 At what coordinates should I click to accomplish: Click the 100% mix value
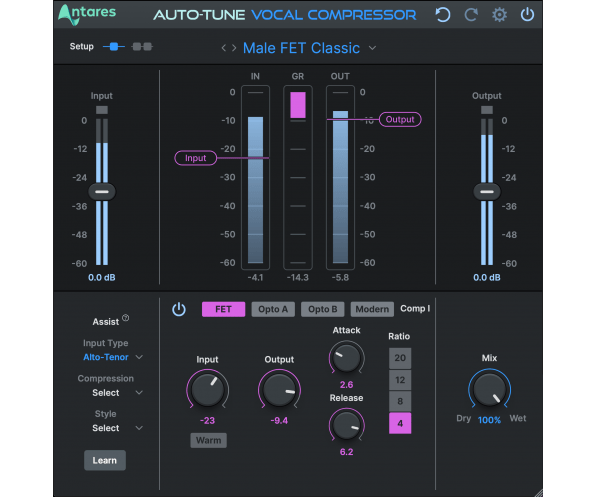point(489,420)
